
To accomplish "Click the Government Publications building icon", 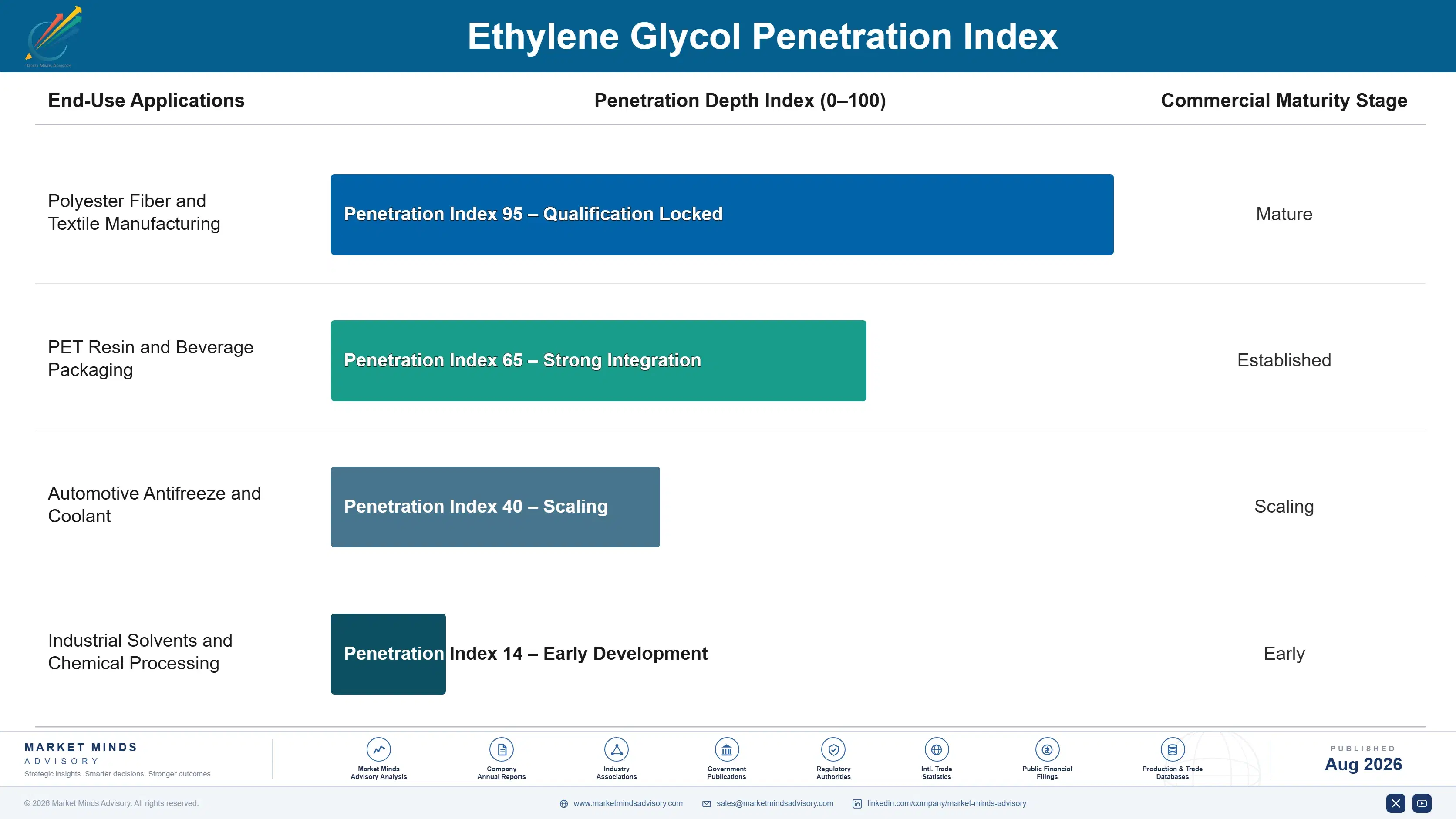I will [726, 749].
